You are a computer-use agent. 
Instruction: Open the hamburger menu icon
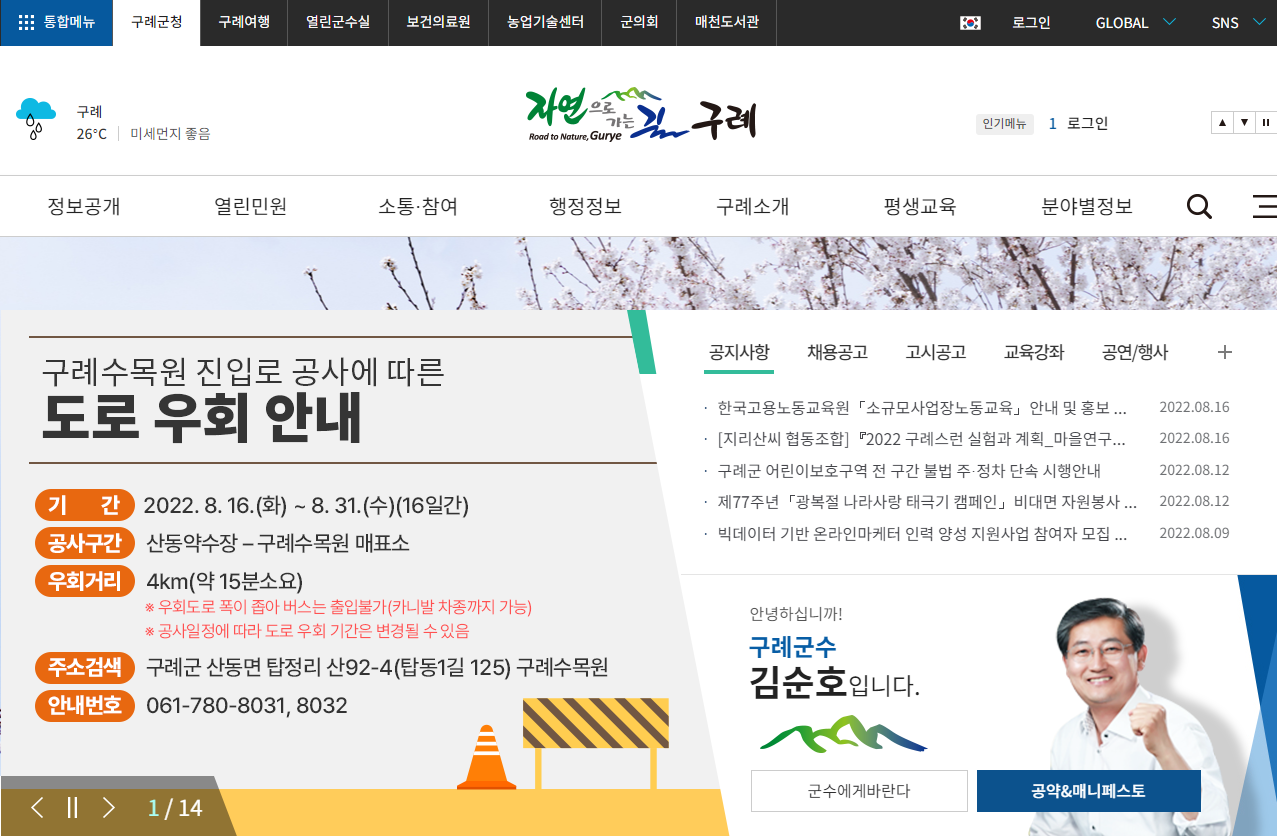[x=1264, y=206]
